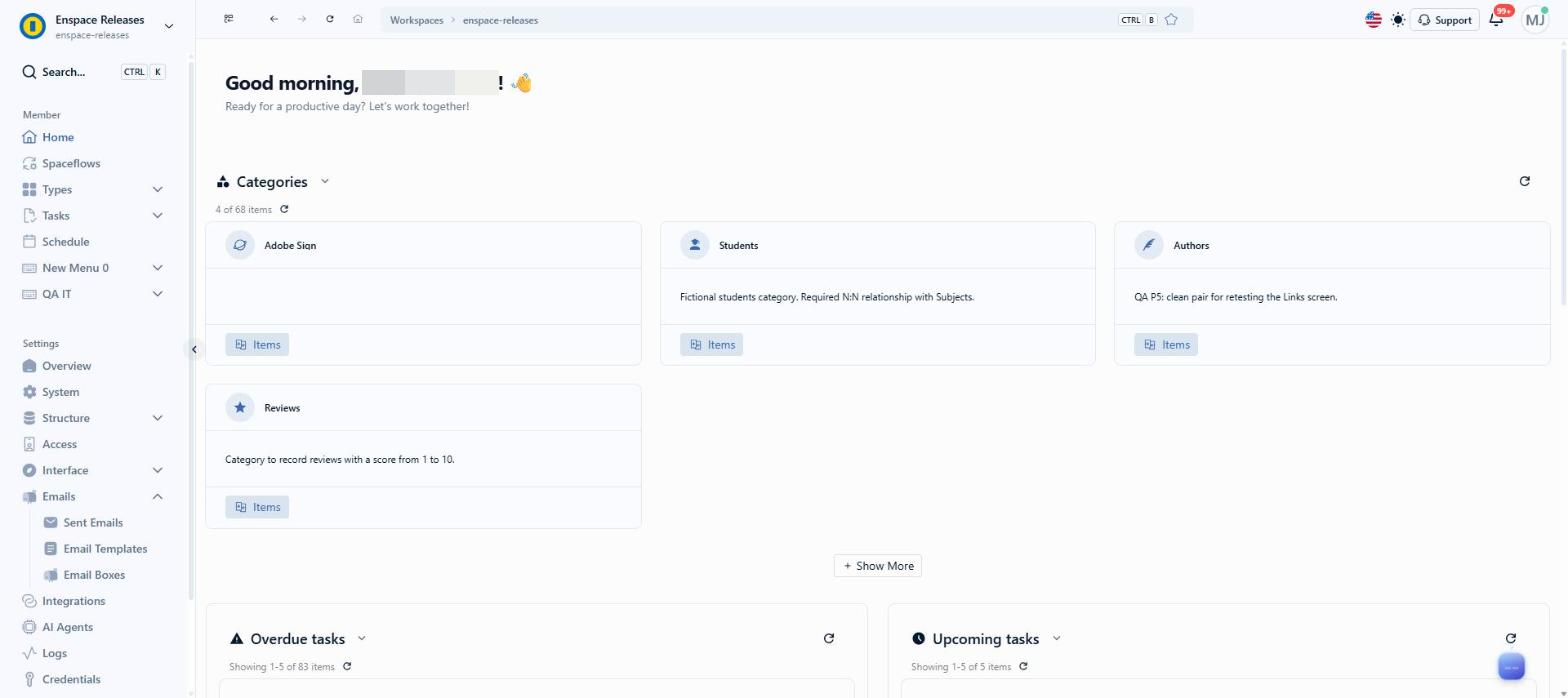Open the Categories section dropdown chevron
Viewport: 1568px width, 698px height.
pyautogui.click(x=324, y=181)
